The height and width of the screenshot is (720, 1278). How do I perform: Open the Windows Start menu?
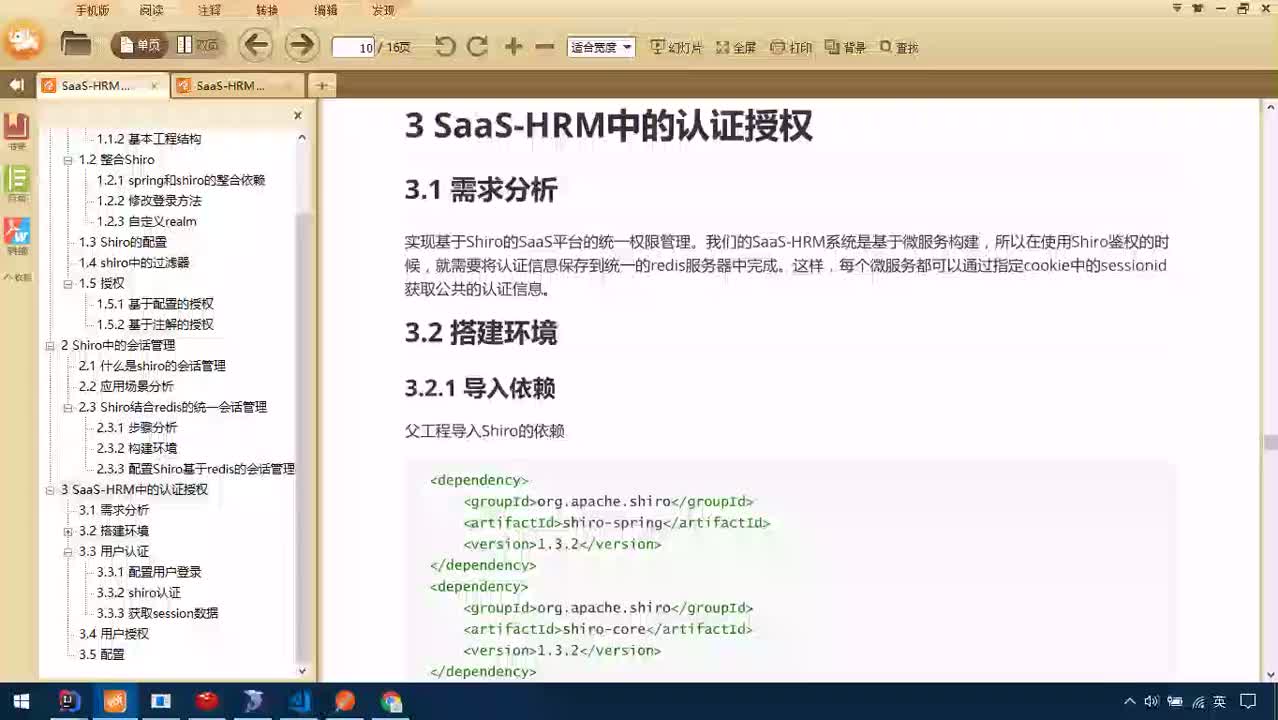20,702
